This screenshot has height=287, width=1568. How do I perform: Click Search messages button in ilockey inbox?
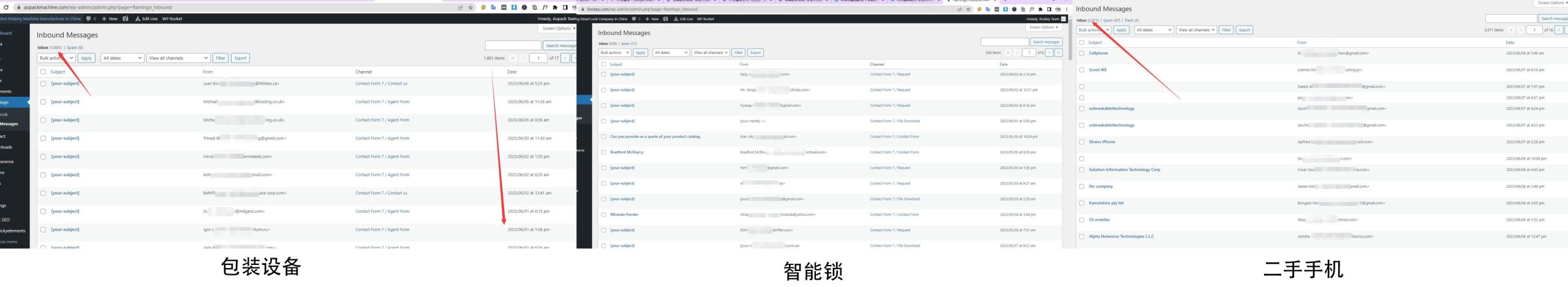[x=1046, y=42]
